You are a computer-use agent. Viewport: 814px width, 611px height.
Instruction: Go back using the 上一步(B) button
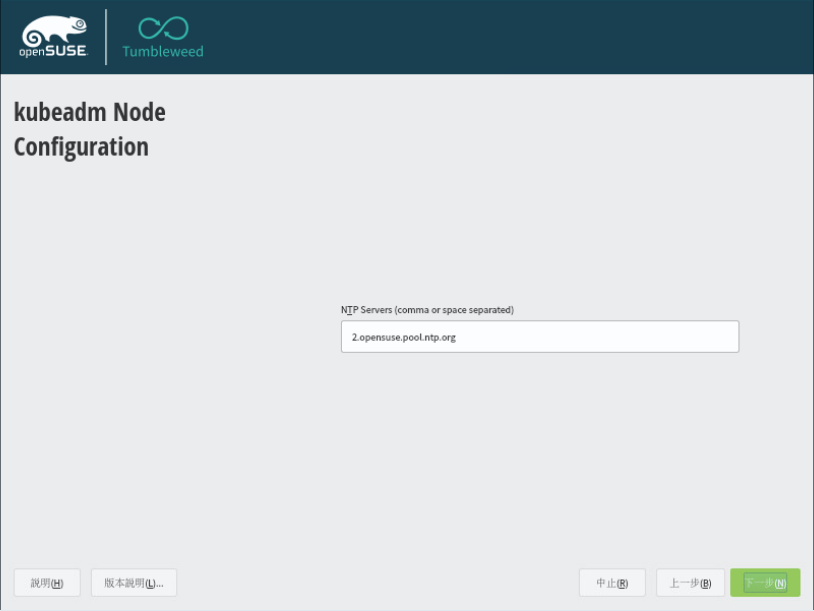pyautogui.click(x=690, y=582)
